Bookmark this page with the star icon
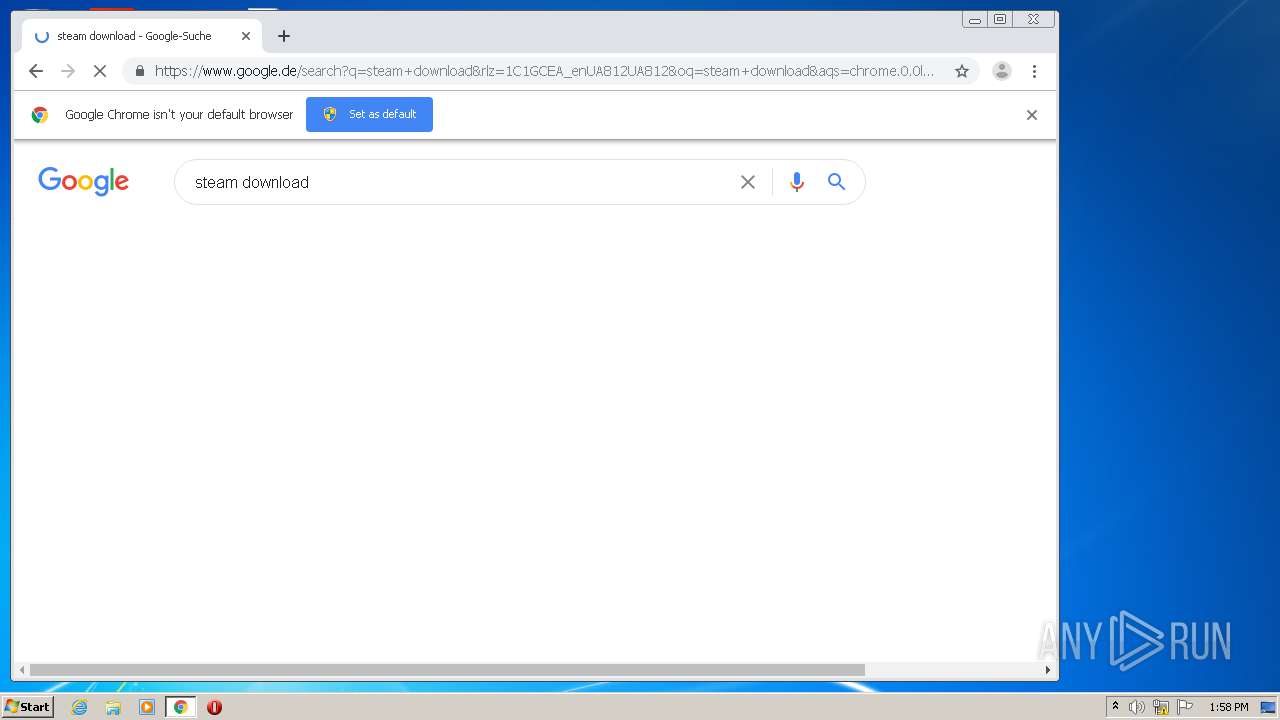Screen dimensions: 1280x720 tap(962, 71)
